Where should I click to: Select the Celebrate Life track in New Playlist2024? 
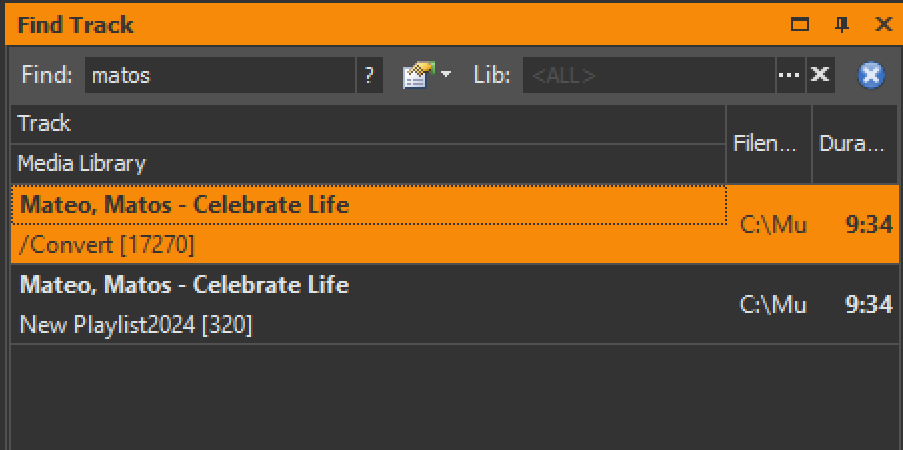click(x=184, y=285)
